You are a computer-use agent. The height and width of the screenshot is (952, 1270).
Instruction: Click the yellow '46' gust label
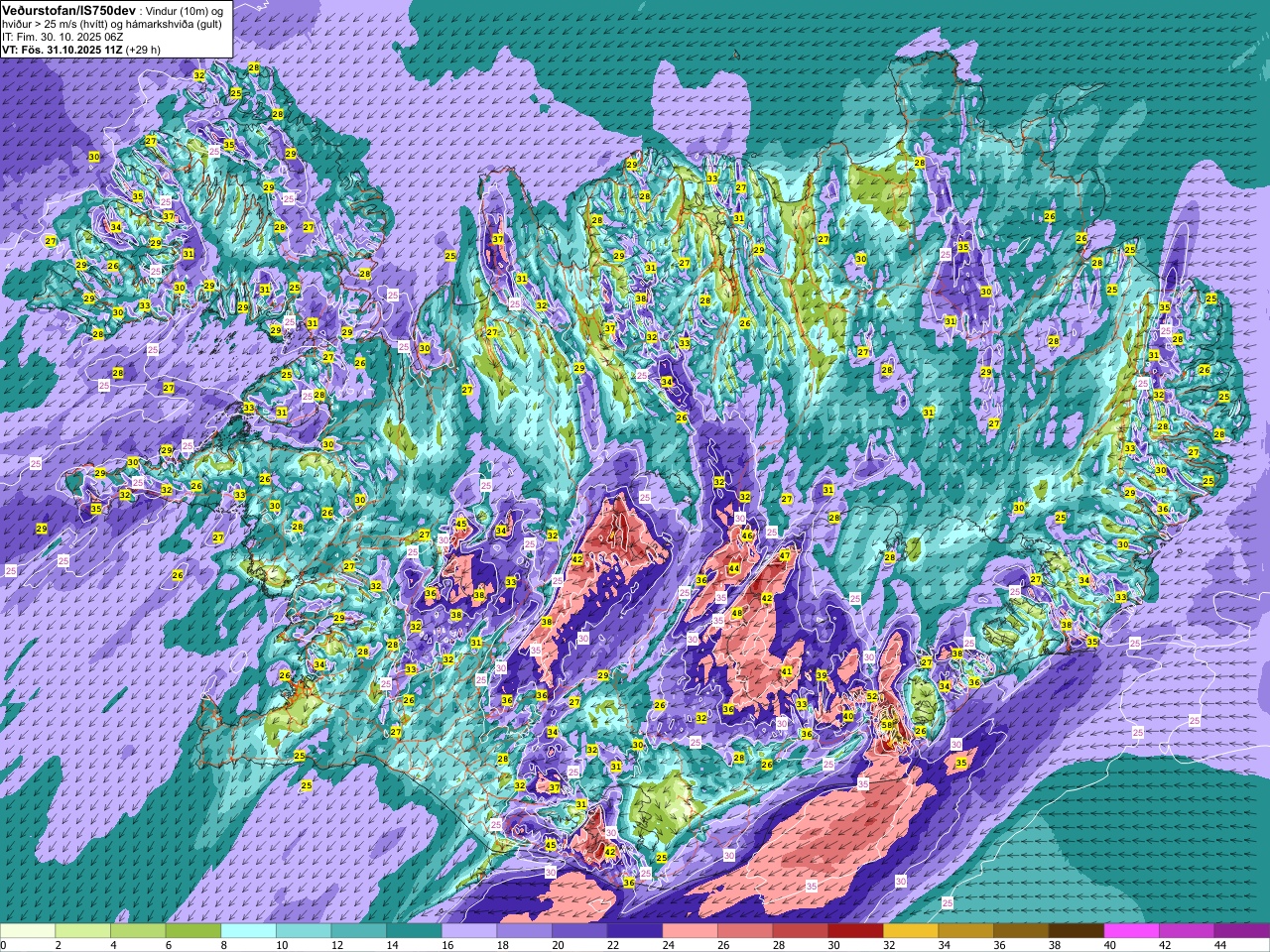pos(746,535)
